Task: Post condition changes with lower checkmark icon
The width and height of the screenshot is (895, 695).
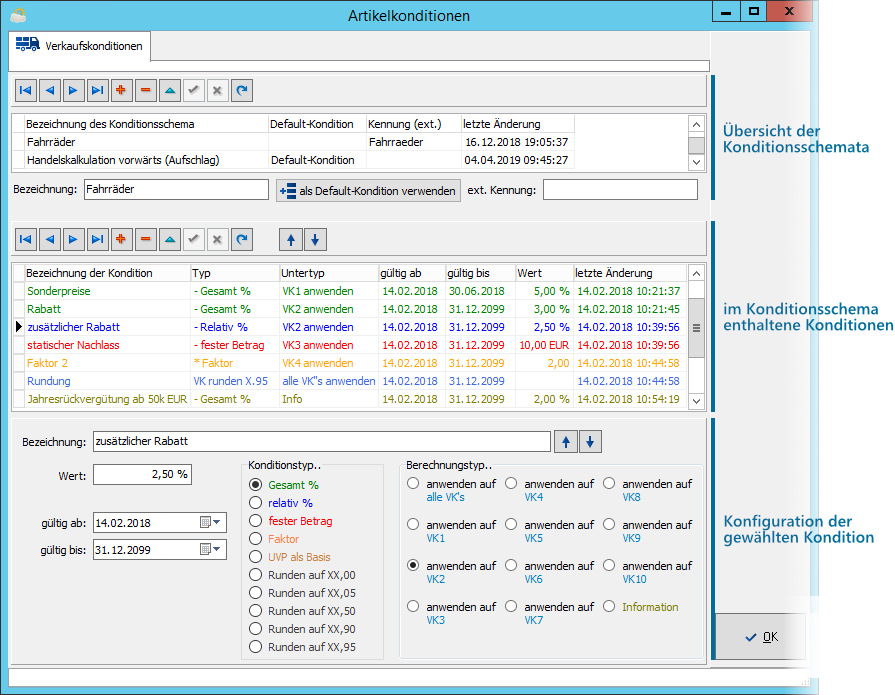Action: (194, 240)
